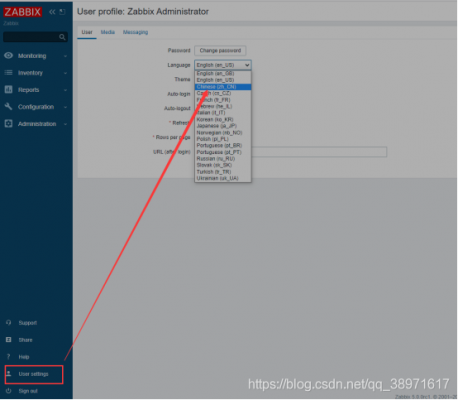Expand the Monitoring menu arrow
The image size is (458, 400).
coord(65,56)
